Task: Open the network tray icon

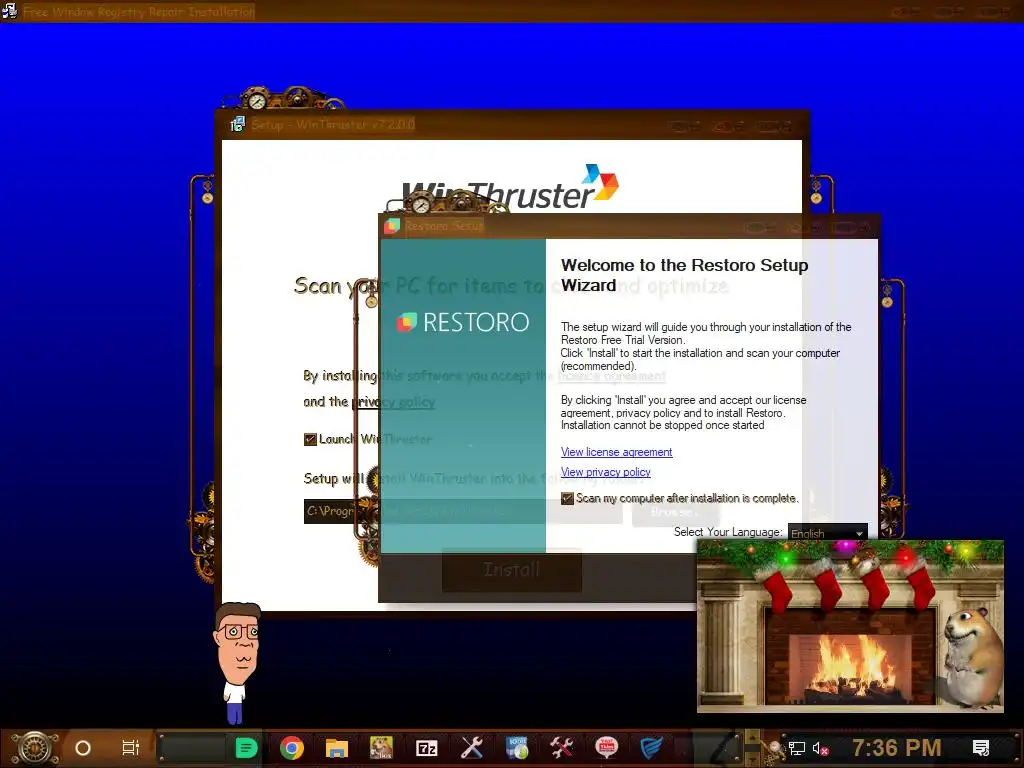Action: click(797, 749)
